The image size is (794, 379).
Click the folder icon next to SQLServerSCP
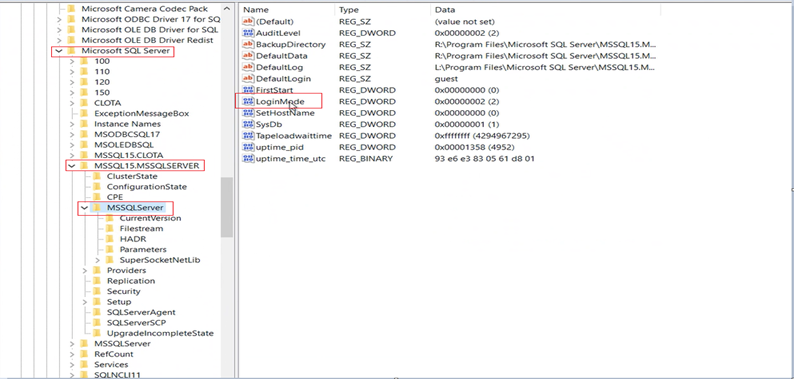[97, 323]
